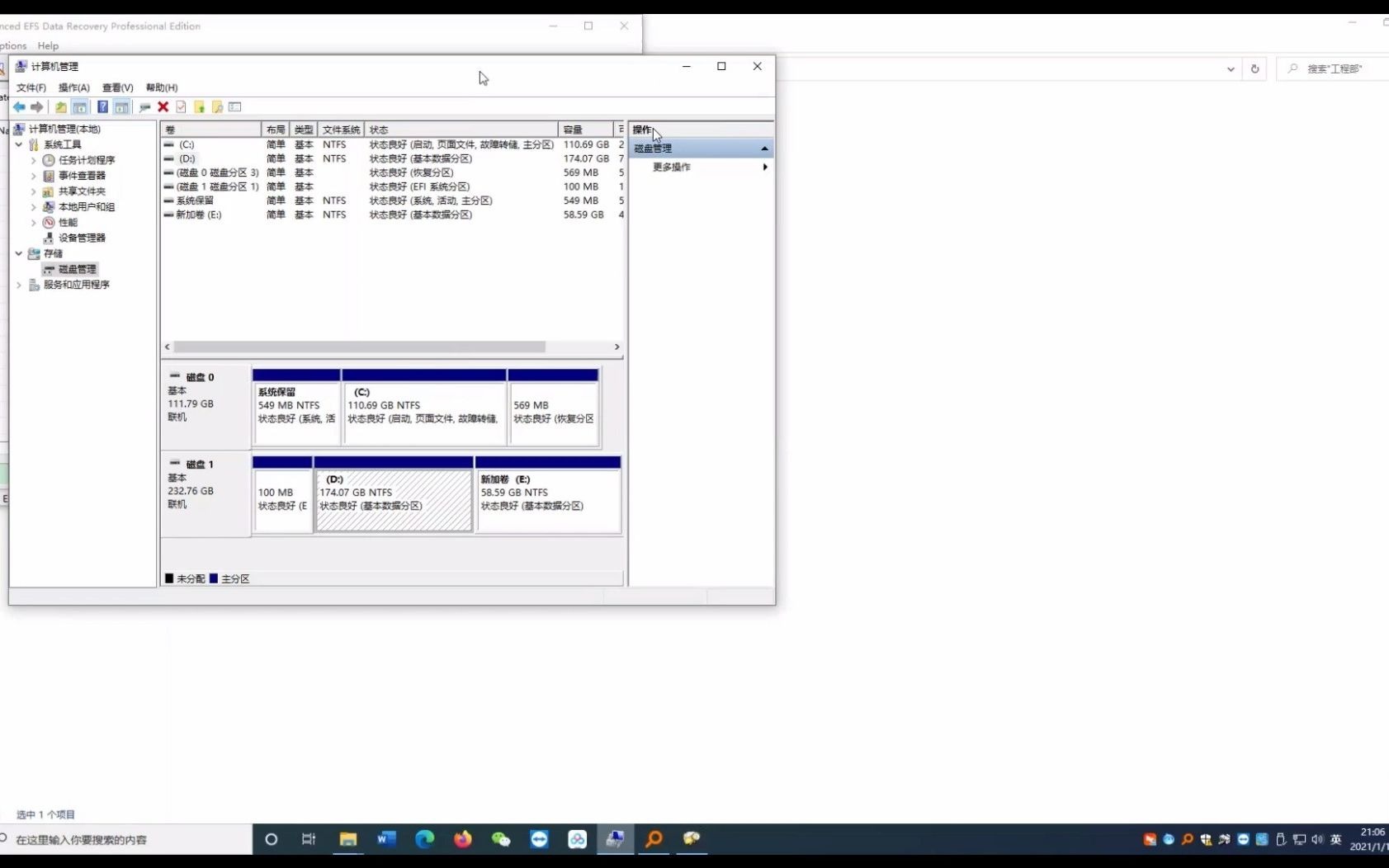Image resolution: width=1389 pixels, height=868 pixels.
Task: Sort by the 容量 column header
Action: click(587, 130)
